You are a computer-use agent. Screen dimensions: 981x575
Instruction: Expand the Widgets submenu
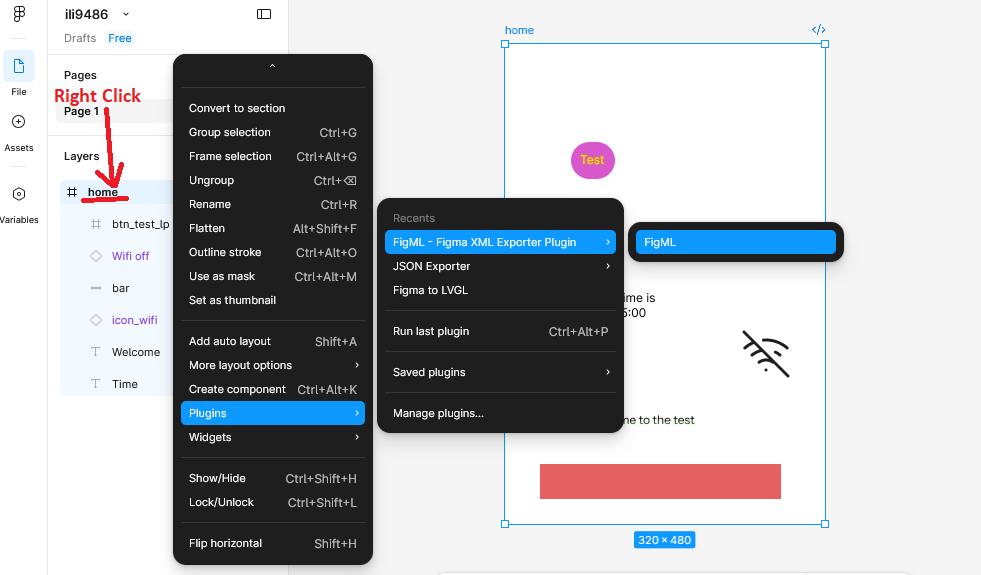pyautogui.click(x=273, y=437)
